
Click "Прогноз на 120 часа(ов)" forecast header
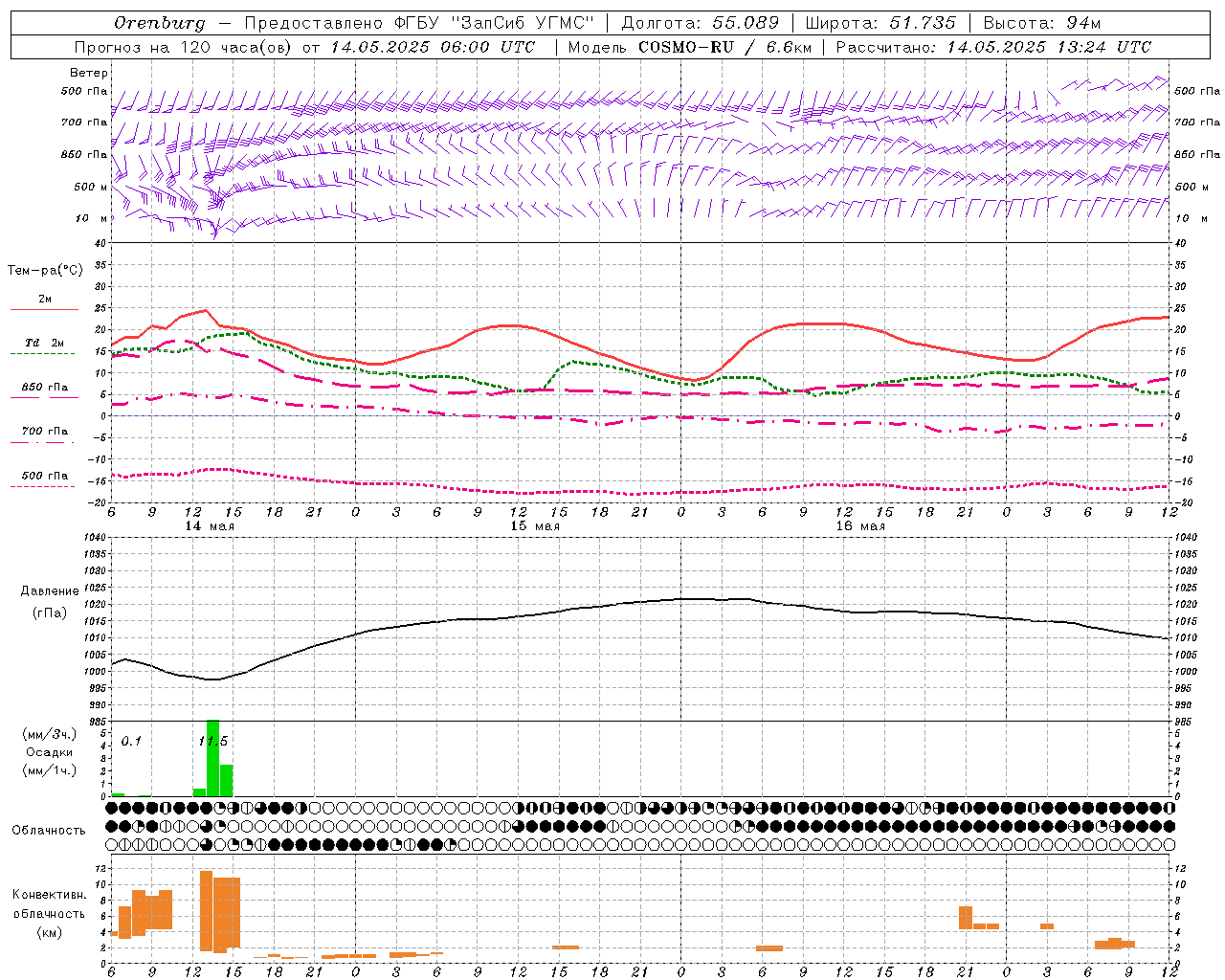click(183, 47)
